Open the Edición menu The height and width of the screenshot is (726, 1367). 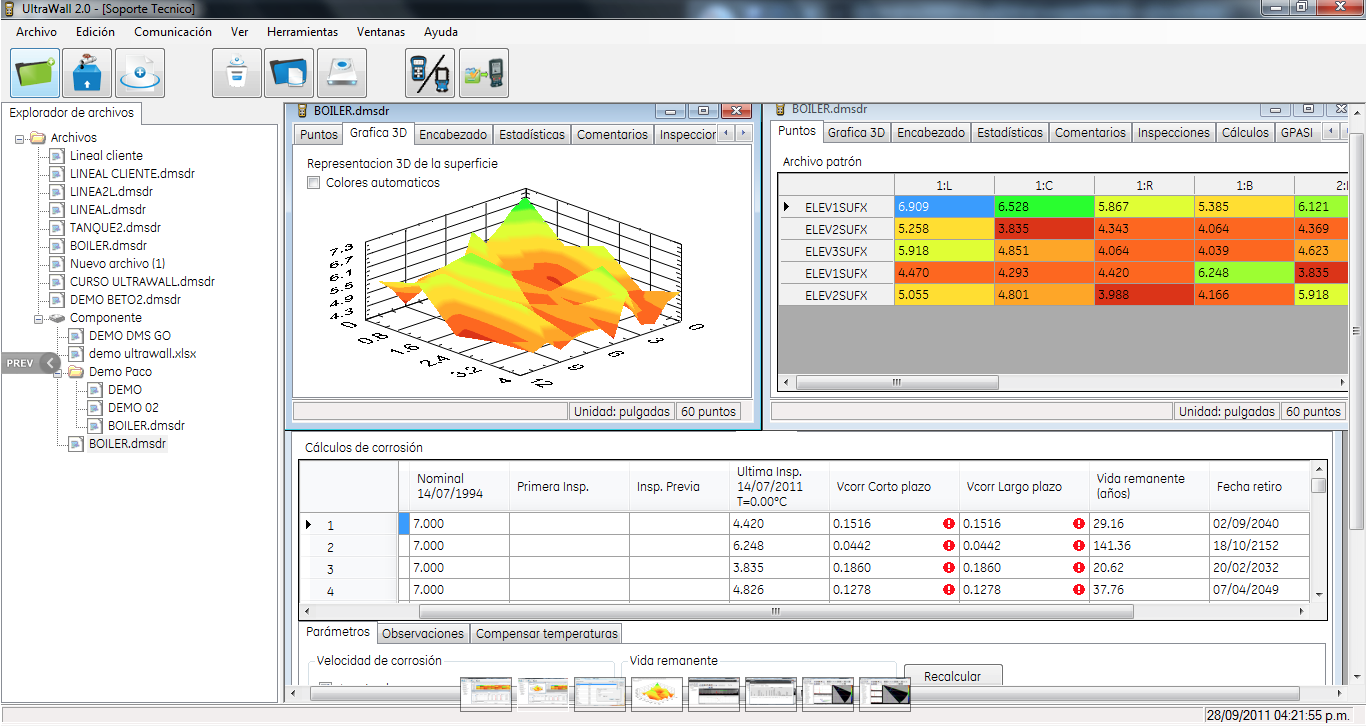(95, 32)
